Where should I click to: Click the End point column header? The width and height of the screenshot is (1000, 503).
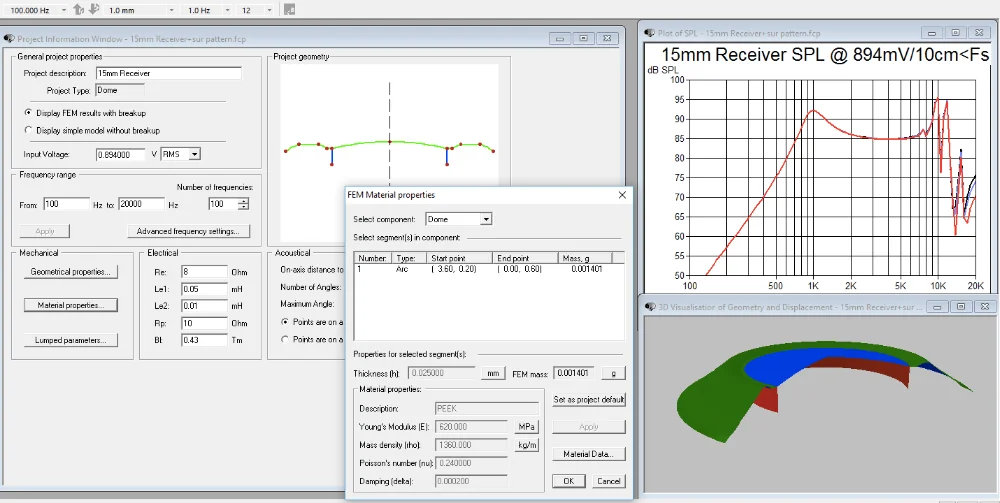525,258
